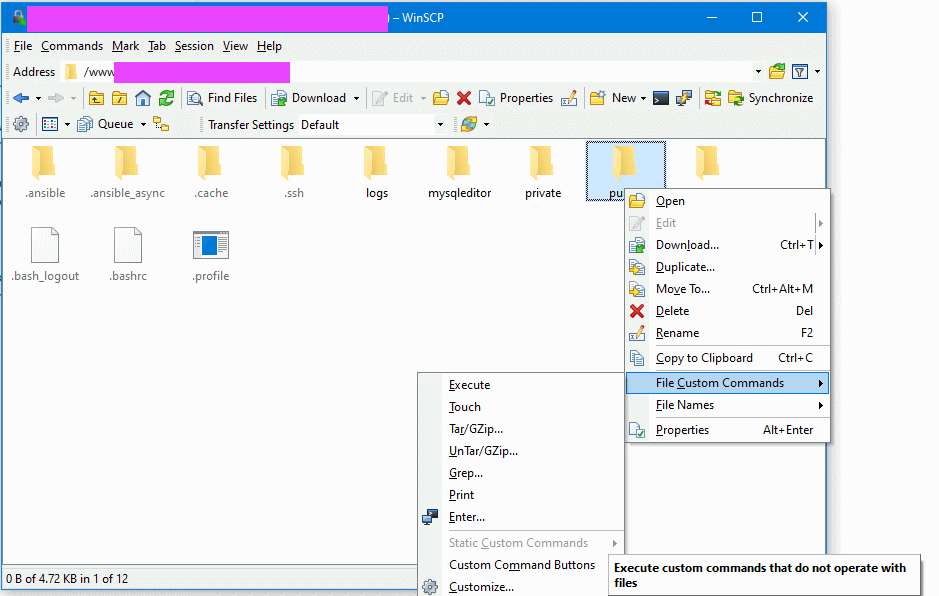The image size is (939, 596).
Task: Open the parent directory icon
Action: (x=97, y=98)
